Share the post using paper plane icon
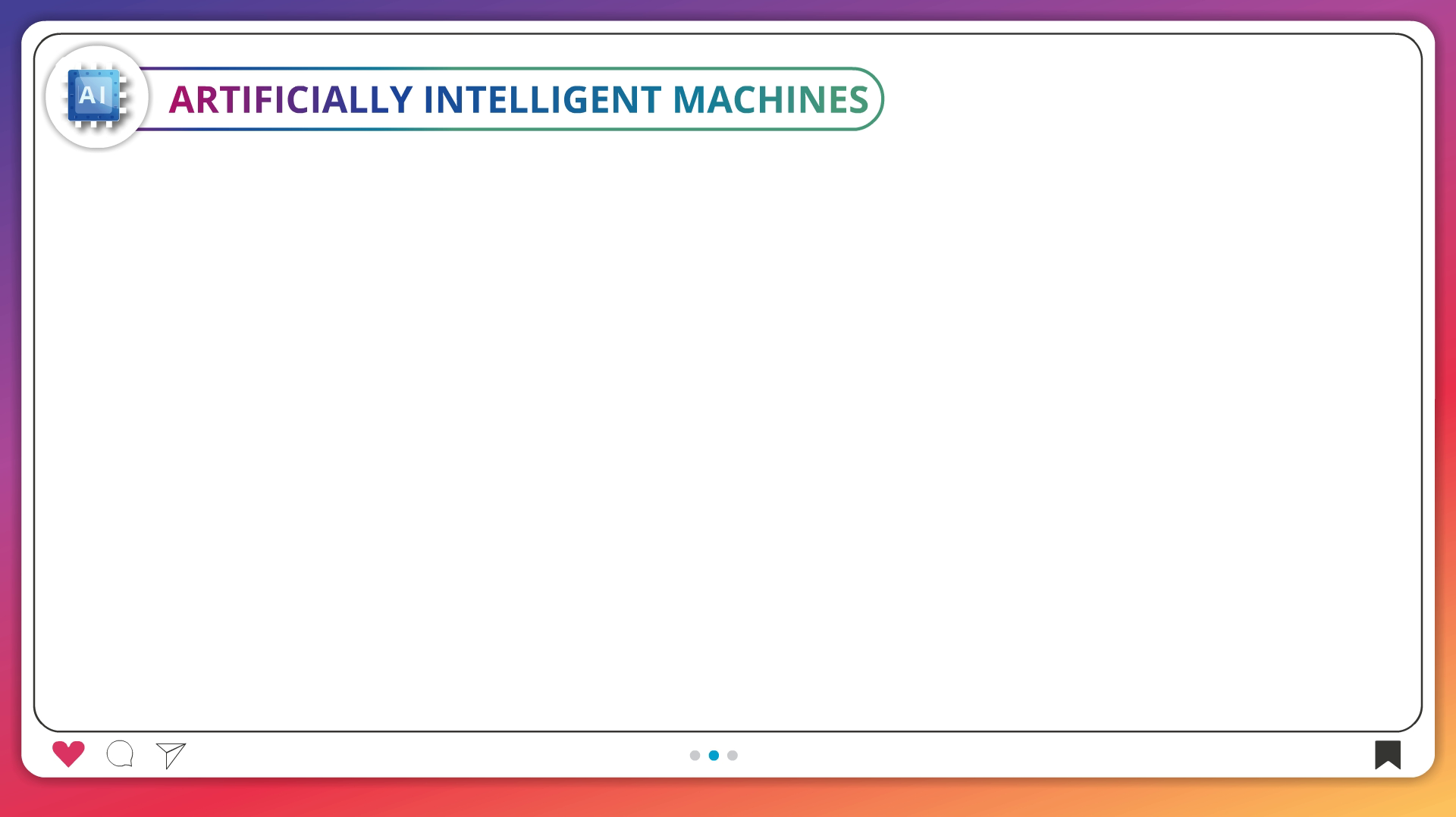 (171, 755)
